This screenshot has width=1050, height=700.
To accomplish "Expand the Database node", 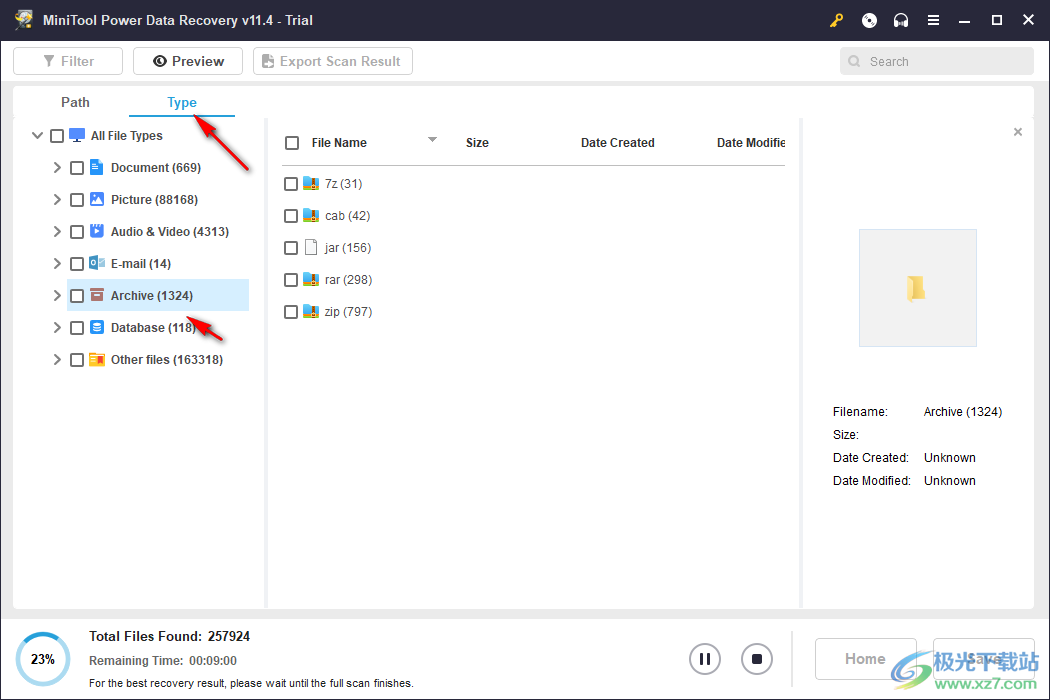I will [57, 328].
